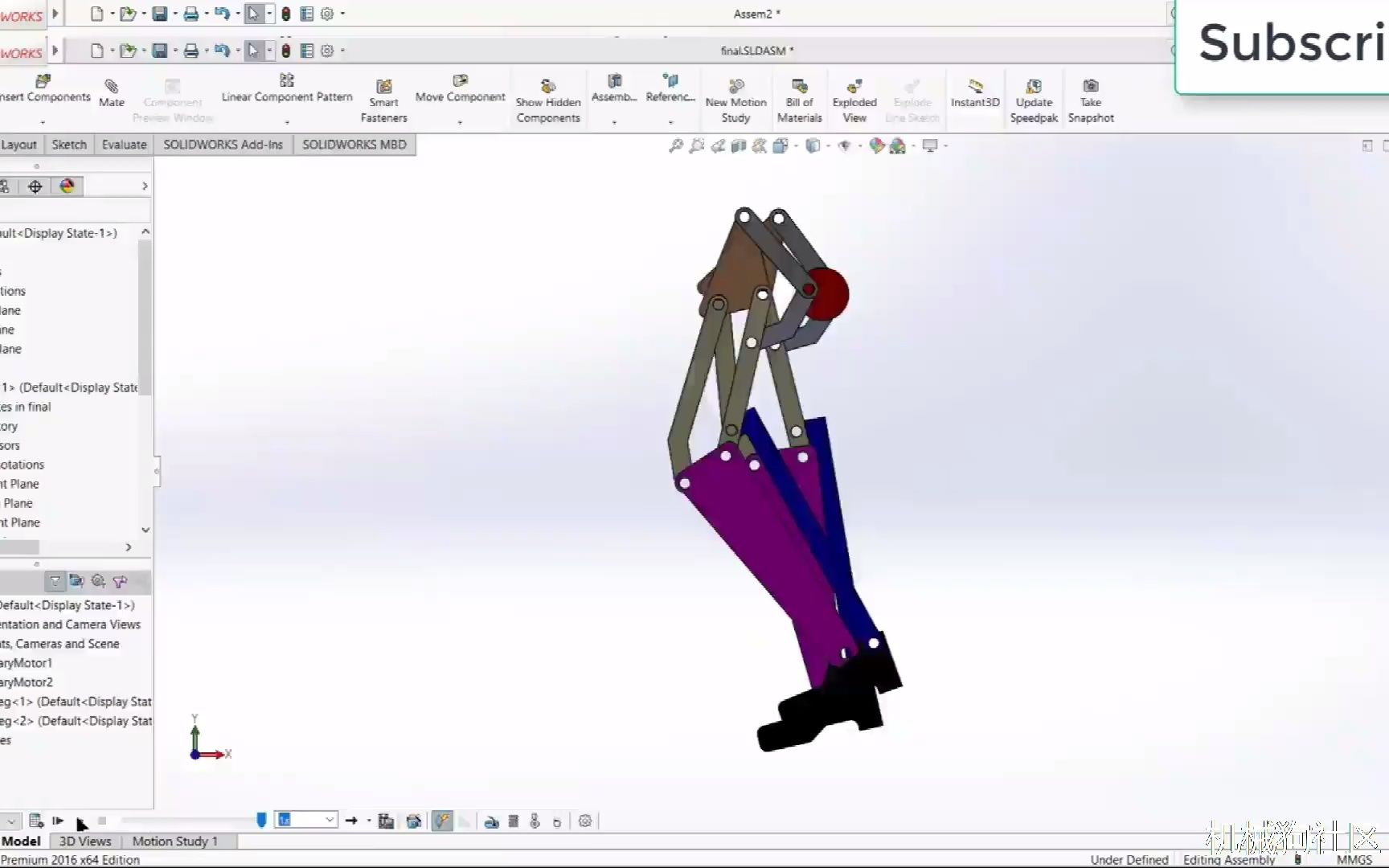Switch to the Motion Study 1 tab
Image resolution: width=1389 pixels, height=868 pixels.
[x=175, y=841]
